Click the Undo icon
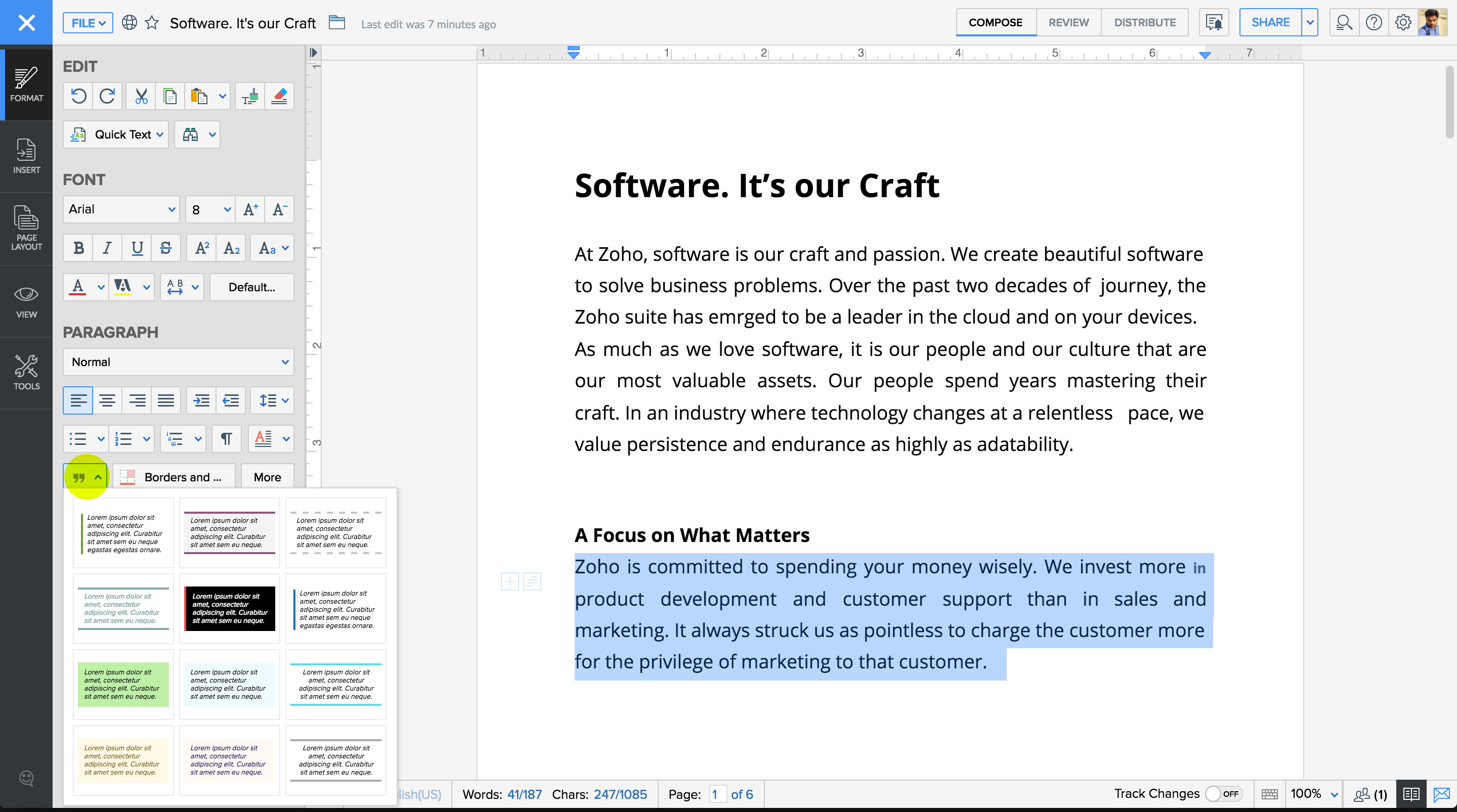 coord(78,96)
